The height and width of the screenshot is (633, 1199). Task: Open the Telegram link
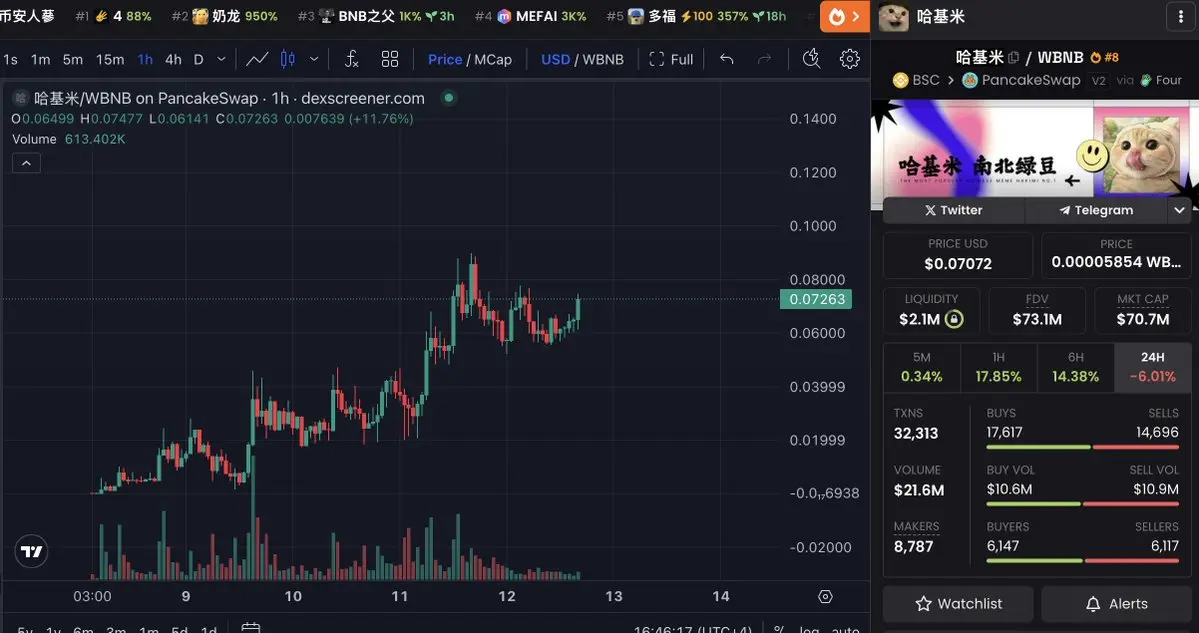(1097, 210)
